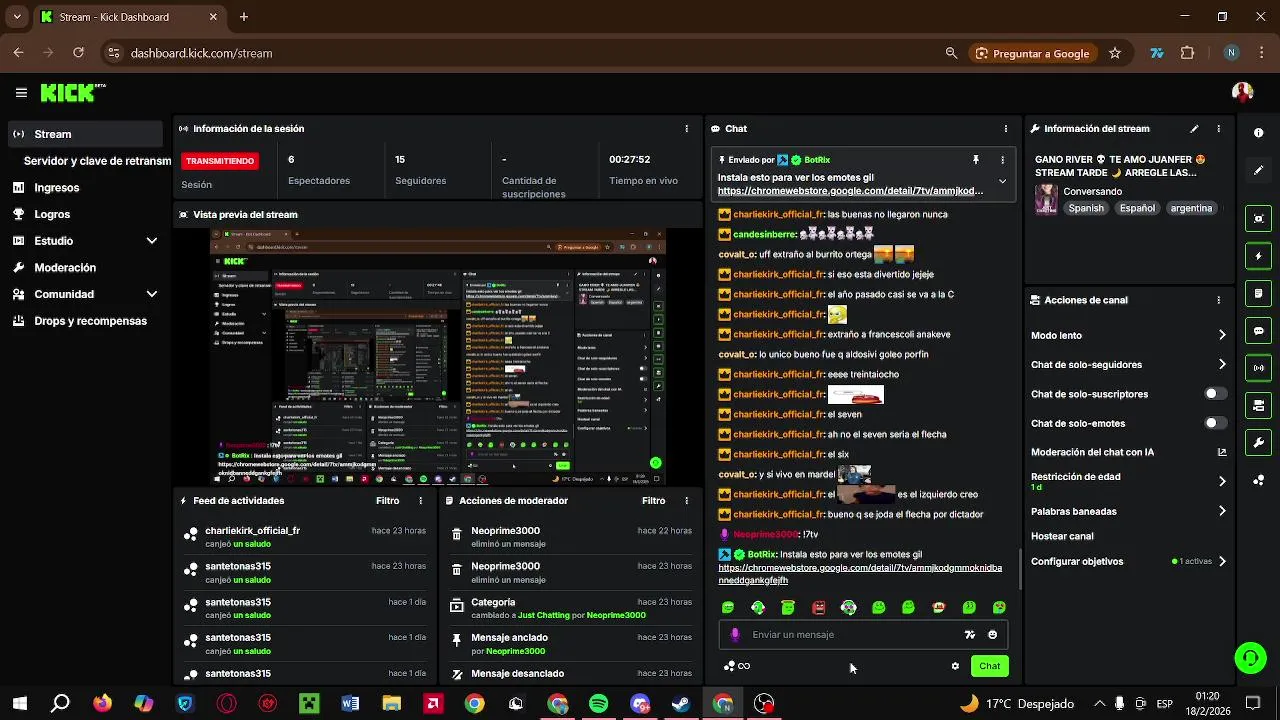The height and width of the screenshot is (720, 1280).
Task: Open Configurar objetivos arrow
Action: click(x=1221, y=561)
